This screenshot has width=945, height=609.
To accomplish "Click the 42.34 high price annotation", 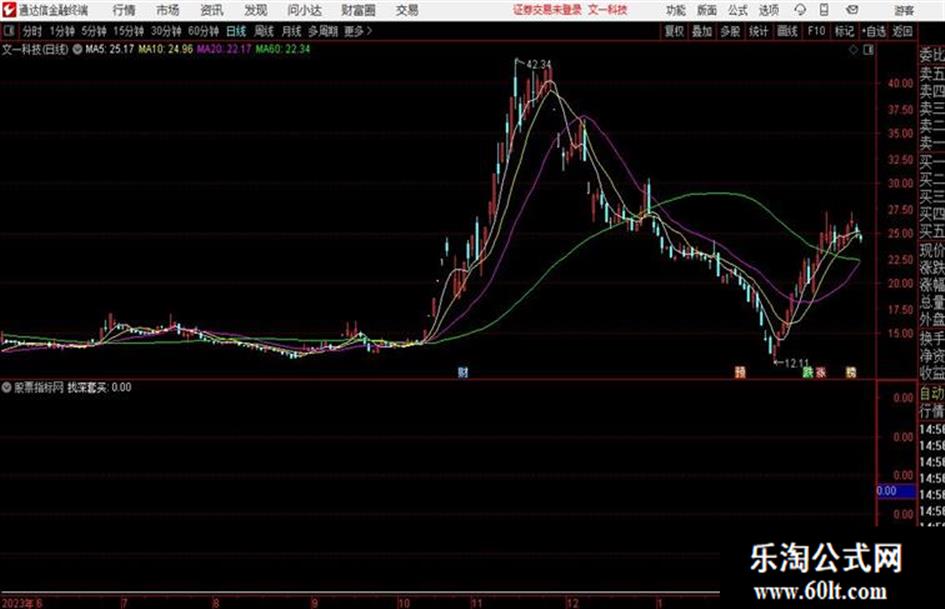I will (538, 64).
